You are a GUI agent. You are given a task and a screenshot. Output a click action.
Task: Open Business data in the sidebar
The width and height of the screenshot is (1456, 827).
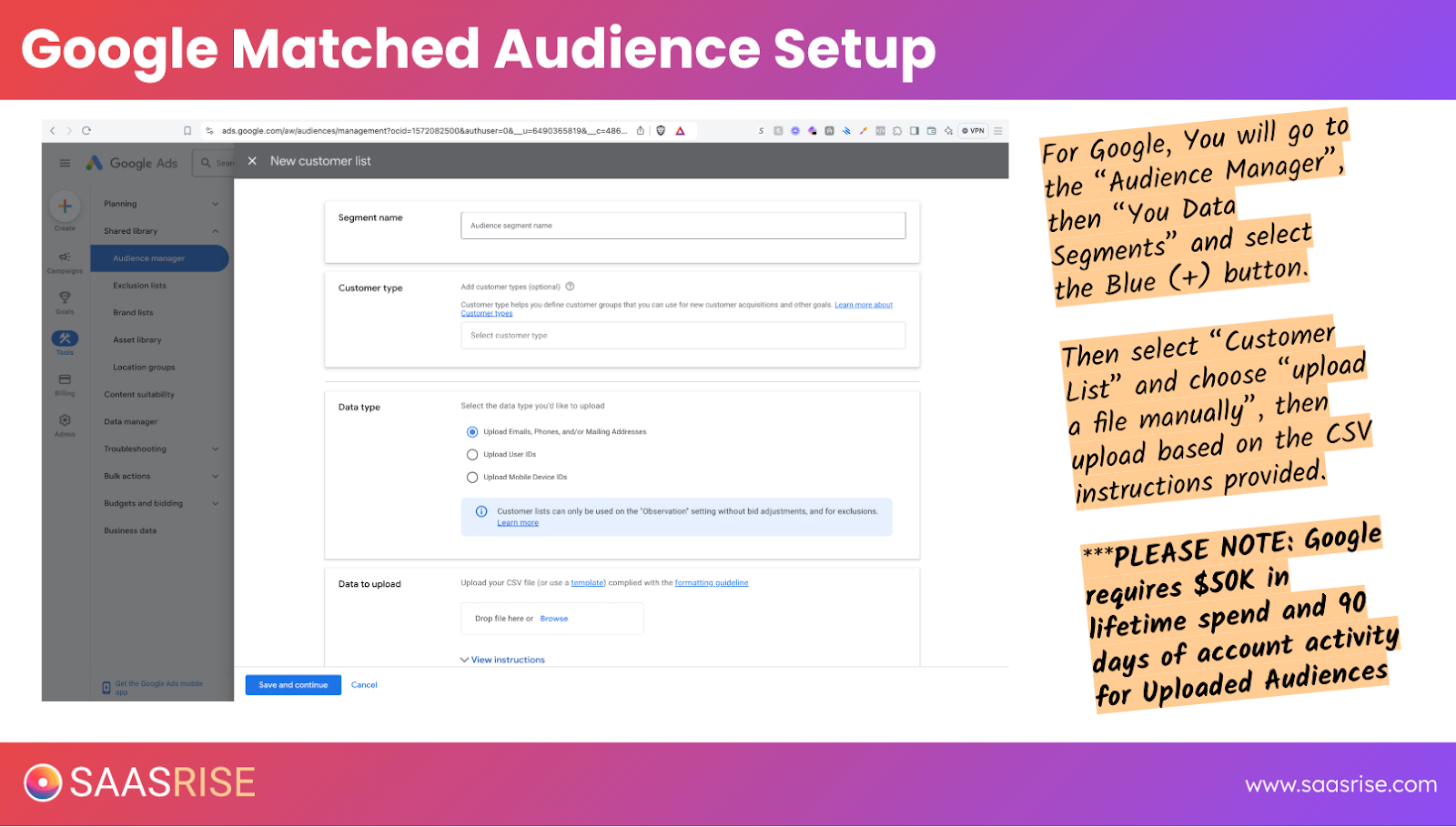[130, 531]
